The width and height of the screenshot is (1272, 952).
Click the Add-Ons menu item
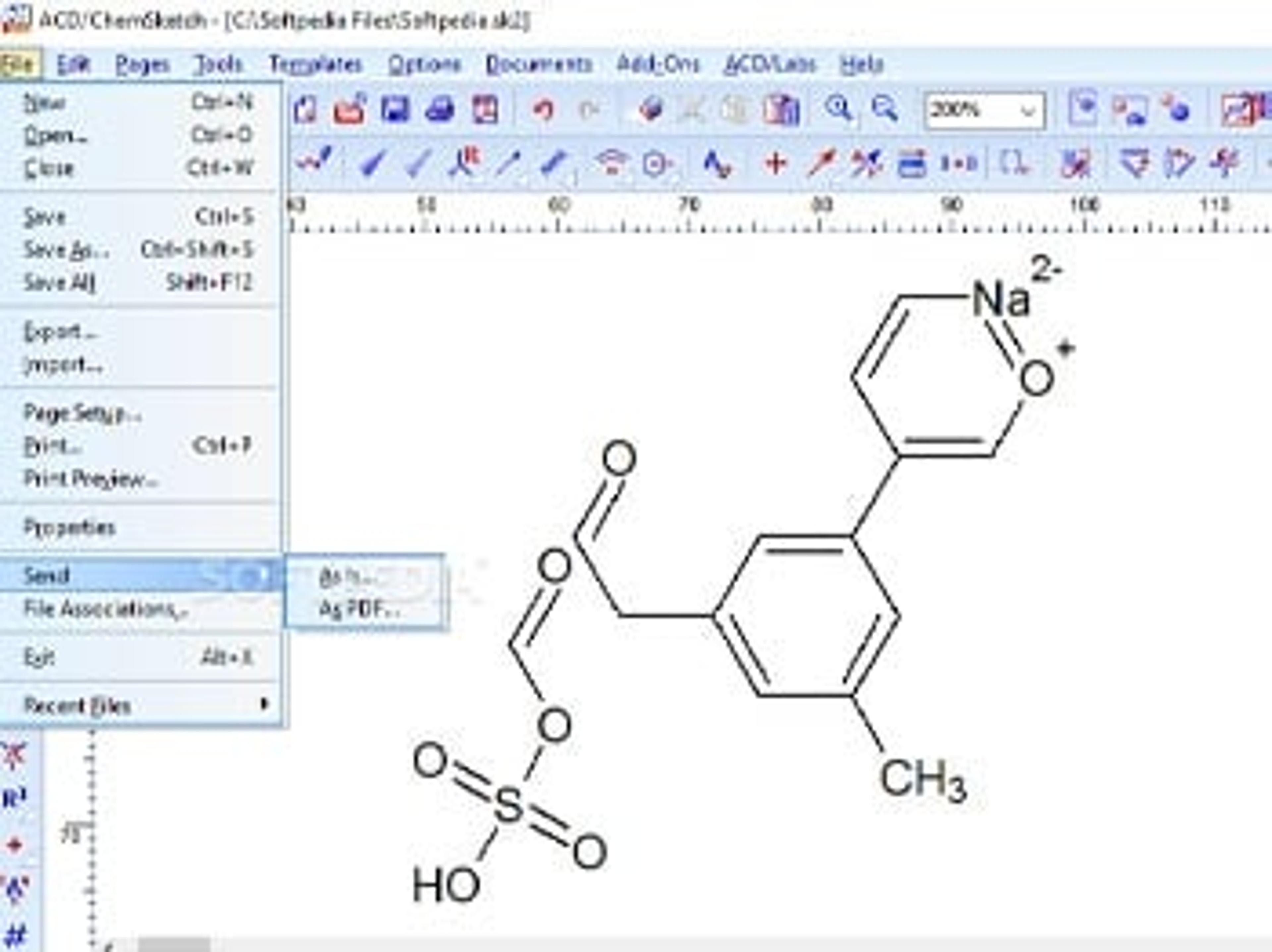tap(658, 64)
